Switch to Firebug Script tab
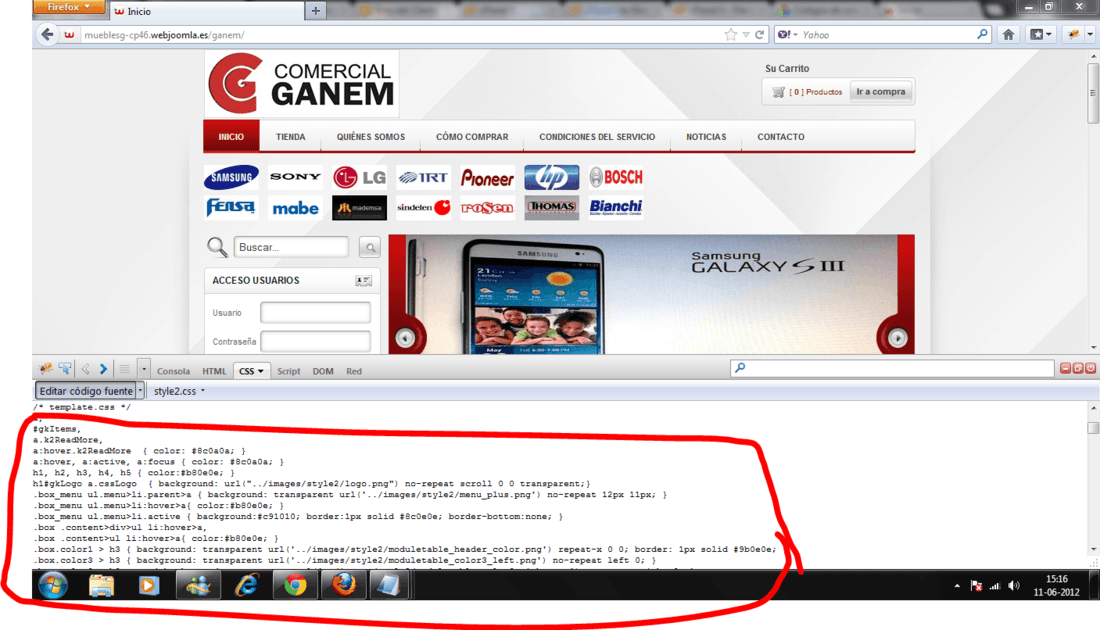 pos(288,371)
